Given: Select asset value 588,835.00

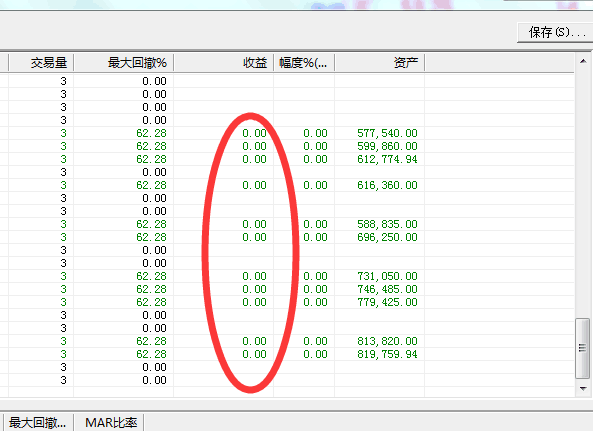Looking at the screenshot, I should (387, 224).
